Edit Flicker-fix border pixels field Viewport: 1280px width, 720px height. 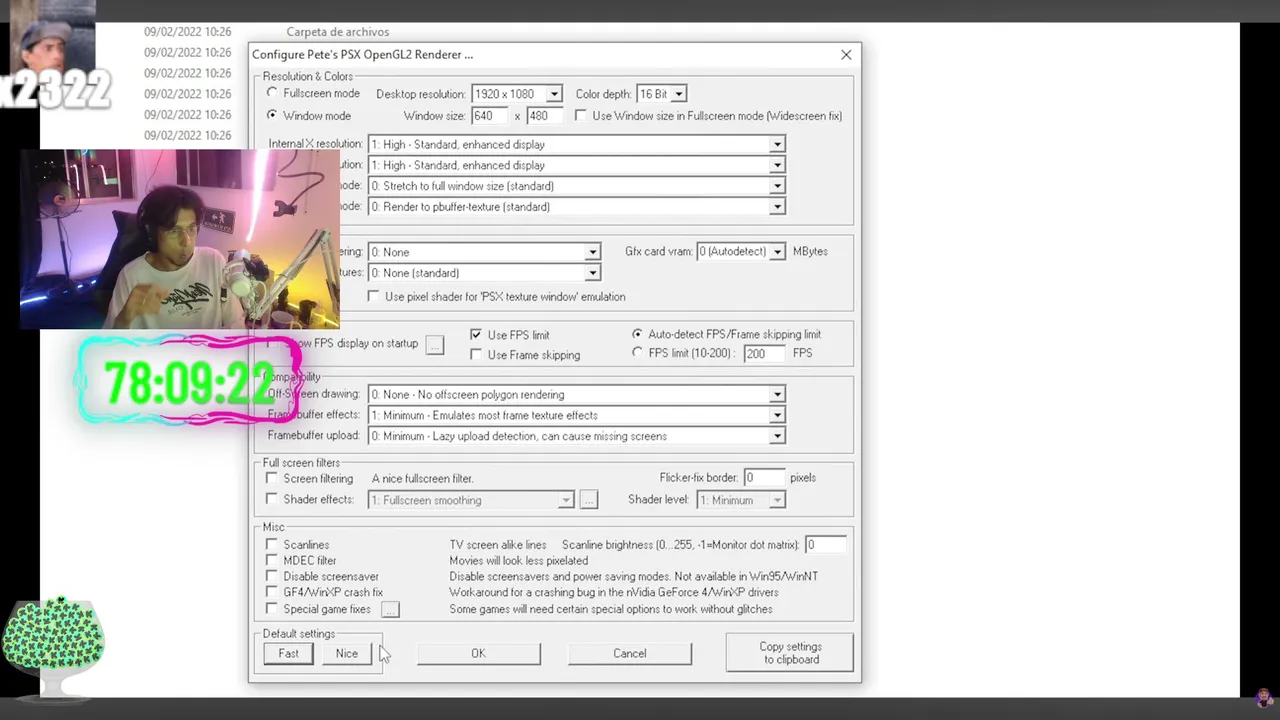tap(765, 478)
